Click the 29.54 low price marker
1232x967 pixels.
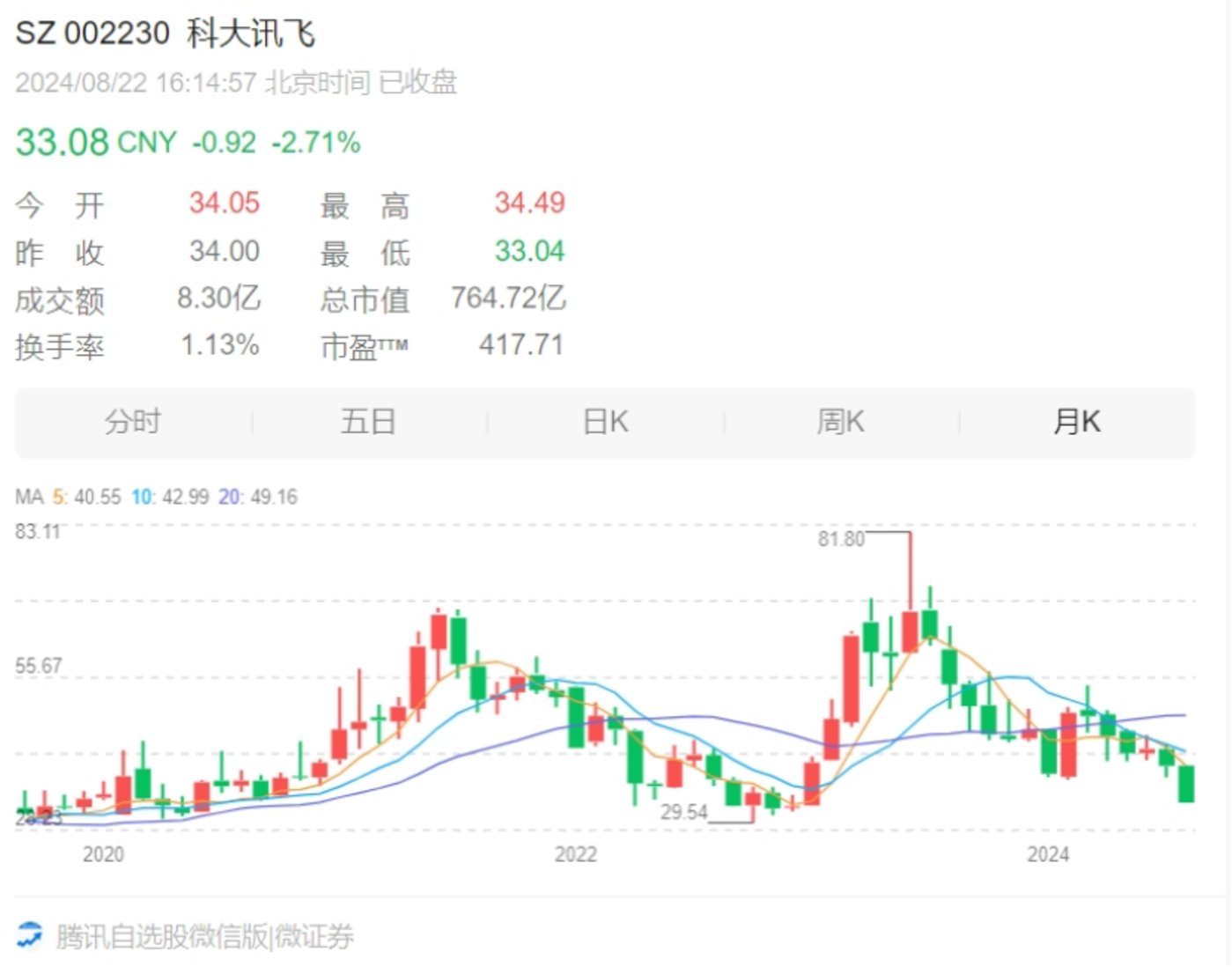[683, 812]
